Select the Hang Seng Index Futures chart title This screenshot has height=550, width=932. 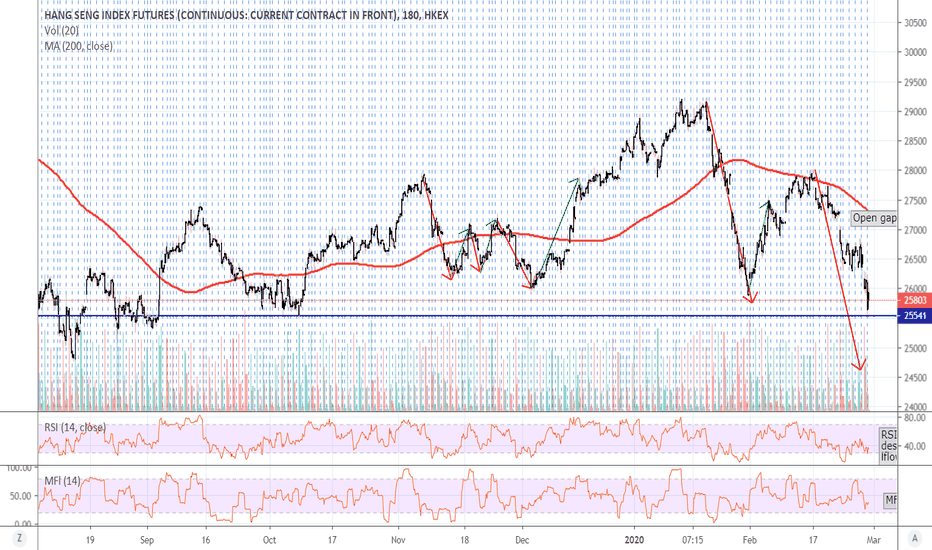246,15
